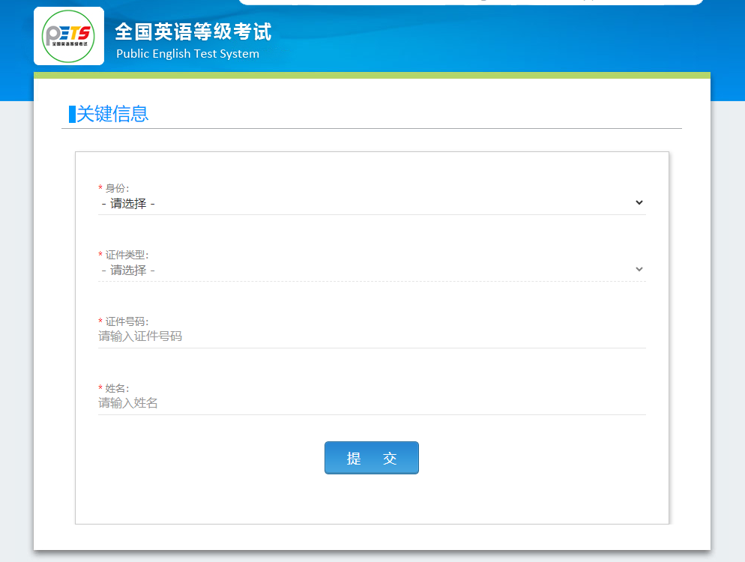The image size is (745, 562).
Task: Click the 证件号码 field label
Action: coord(127,322)
